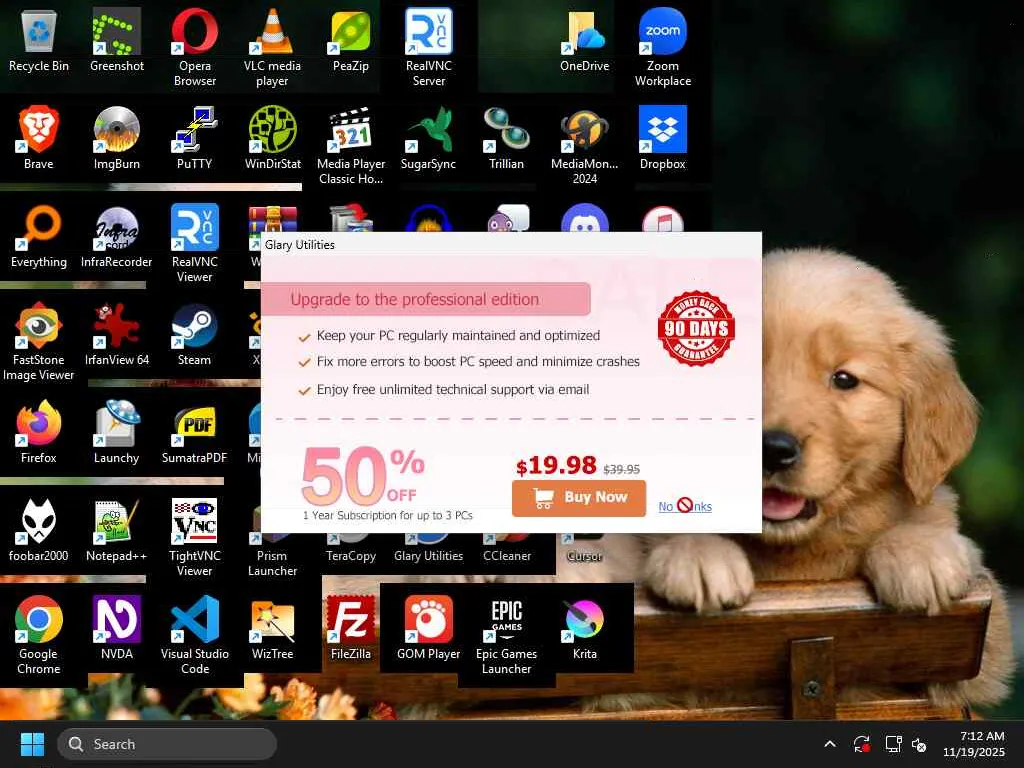The height and width of the screenshot is (768, 1024).
Task: Launch Google Chrome icon
Action: (x=39, y=634)
